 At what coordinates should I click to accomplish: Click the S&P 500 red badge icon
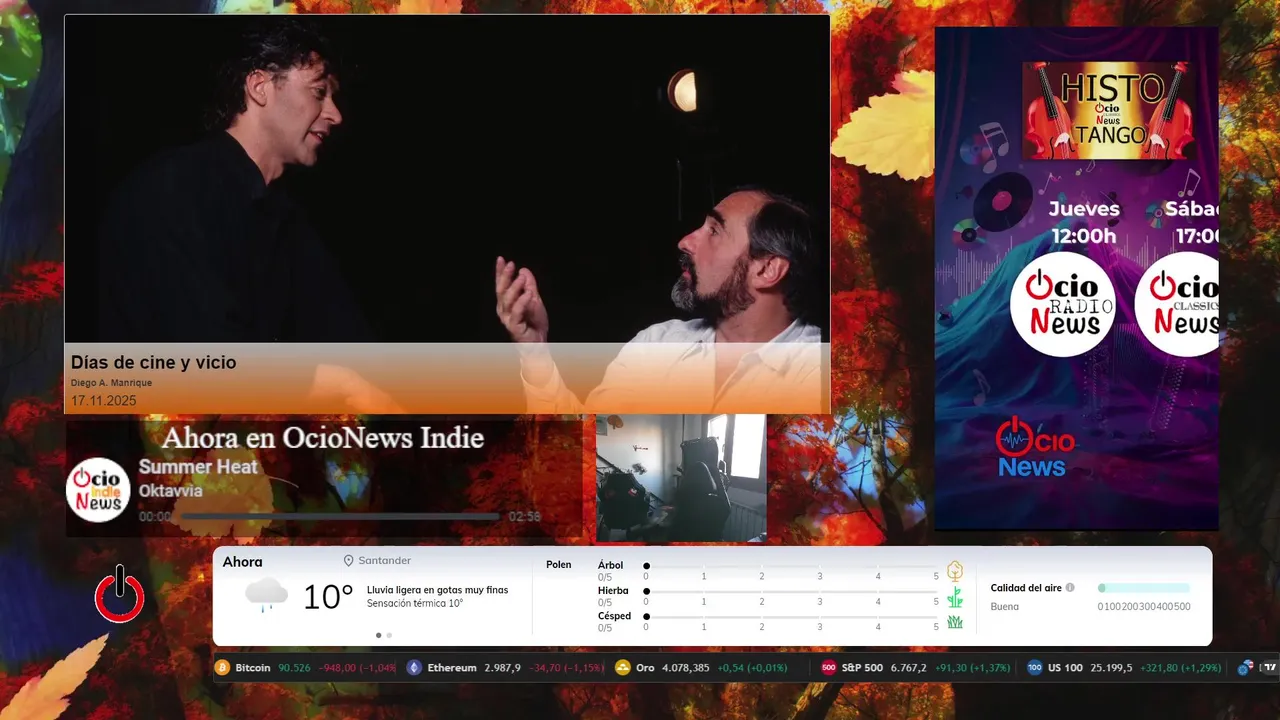(x=828, y=668)
